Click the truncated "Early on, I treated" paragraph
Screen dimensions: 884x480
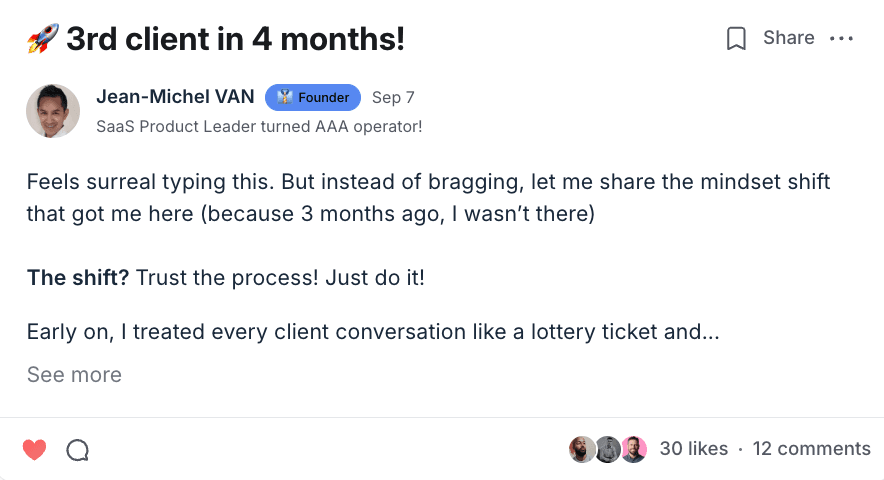373,332
